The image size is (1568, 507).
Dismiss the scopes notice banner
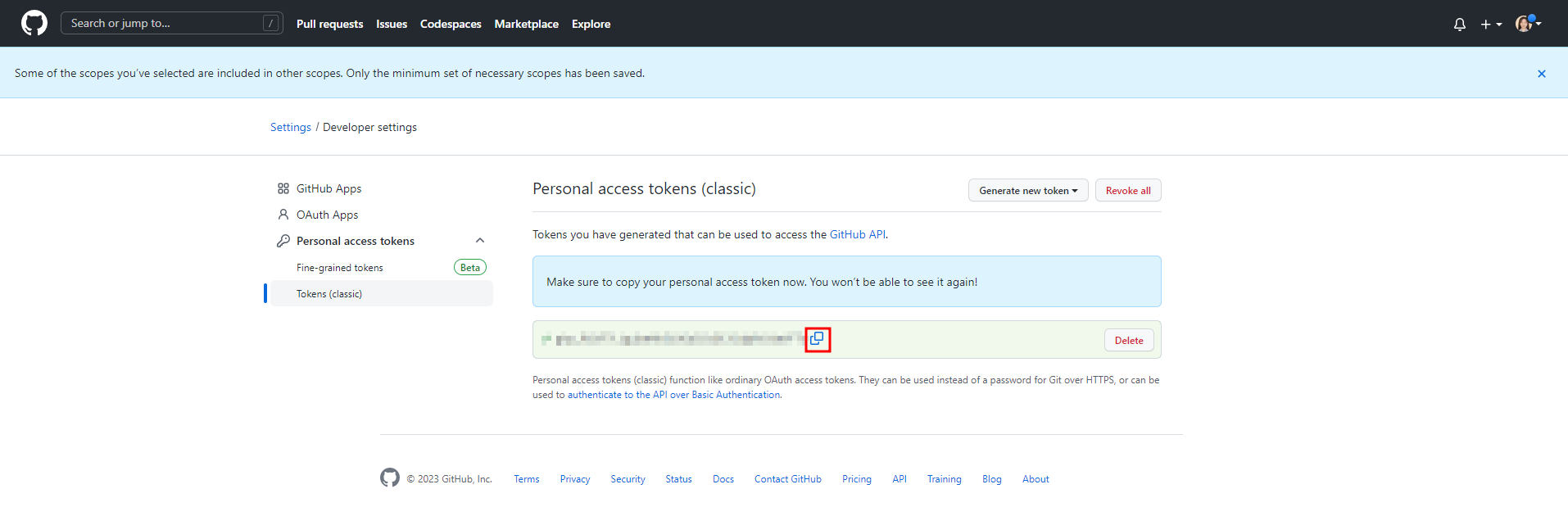pos(1542,74)
